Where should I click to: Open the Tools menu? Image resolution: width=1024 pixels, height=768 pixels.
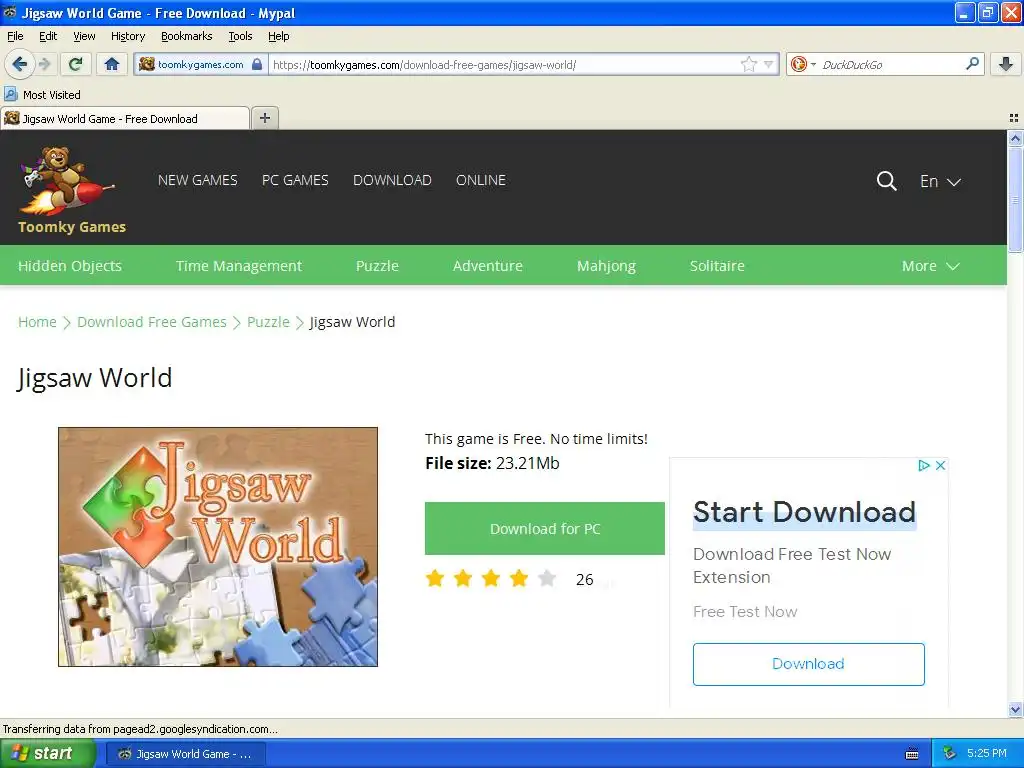pos(240,36)
